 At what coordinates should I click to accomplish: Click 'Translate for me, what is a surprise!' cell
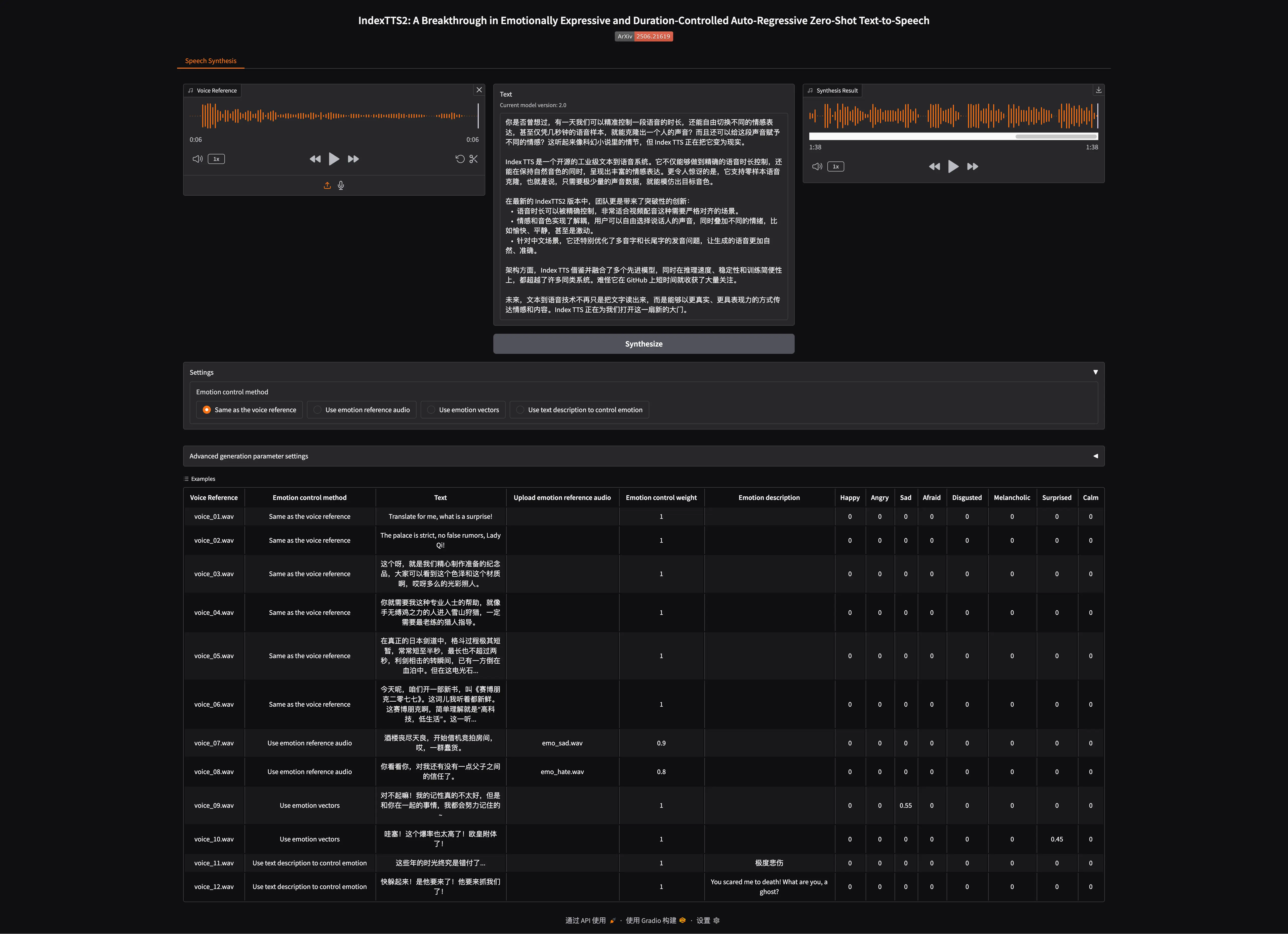(441, 517)
